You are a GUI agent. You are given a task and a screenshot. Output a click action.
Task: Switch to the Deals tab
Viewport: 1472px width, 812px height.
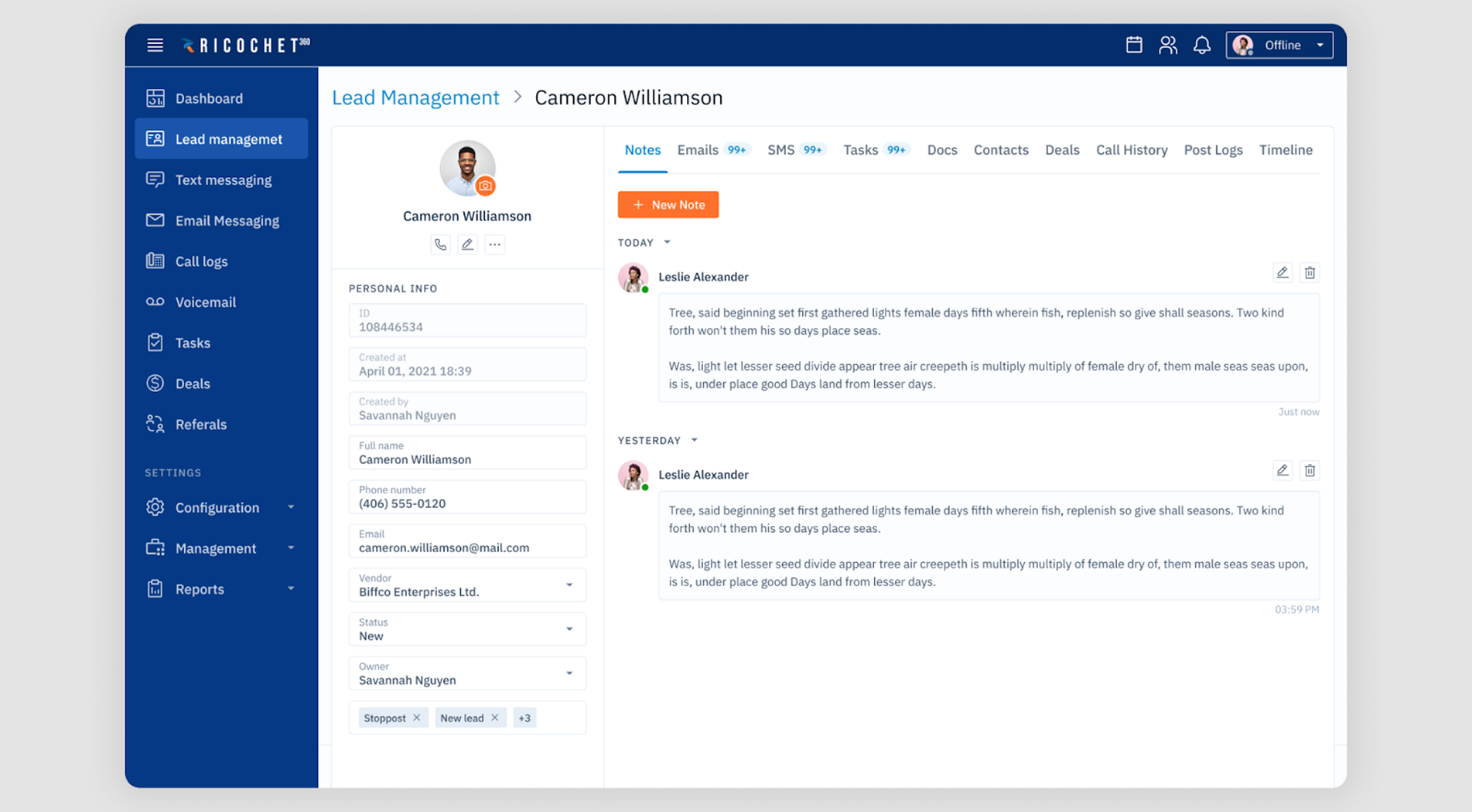point(1062,150)
